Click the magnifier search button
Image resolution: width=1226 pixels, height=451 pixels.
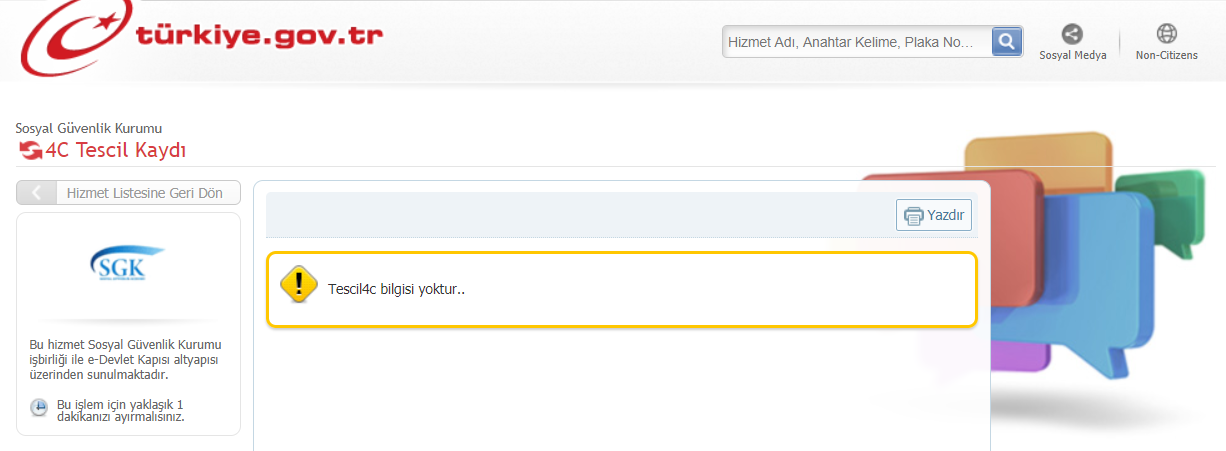click(1006, 41)
